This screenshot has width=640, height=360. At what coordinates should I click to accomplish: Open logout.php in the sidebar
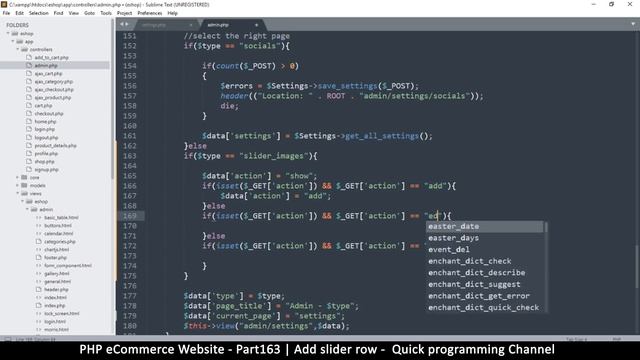[46, 138]
